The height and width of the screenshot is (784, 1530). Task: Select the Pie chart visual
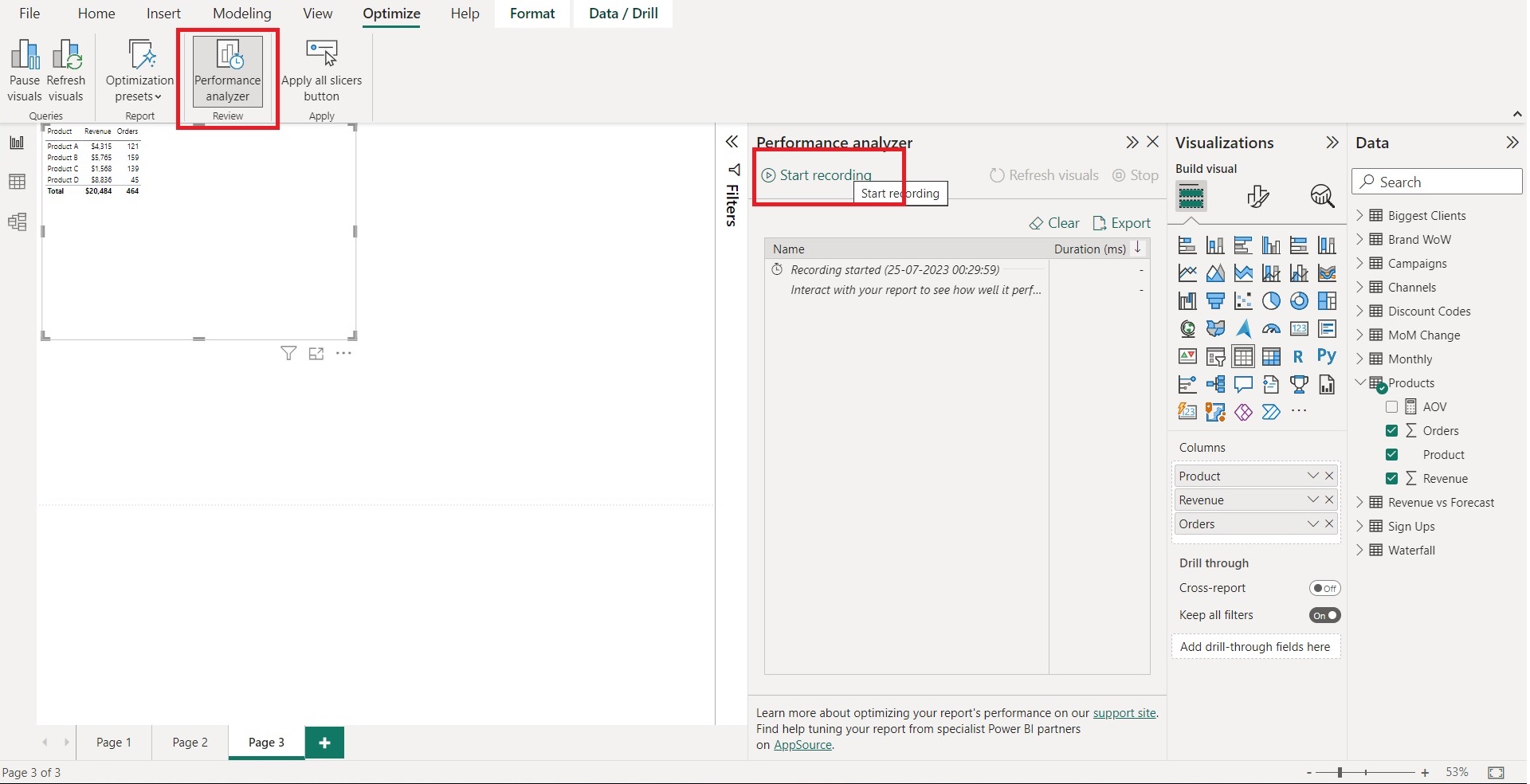(x=1272, y=300)
